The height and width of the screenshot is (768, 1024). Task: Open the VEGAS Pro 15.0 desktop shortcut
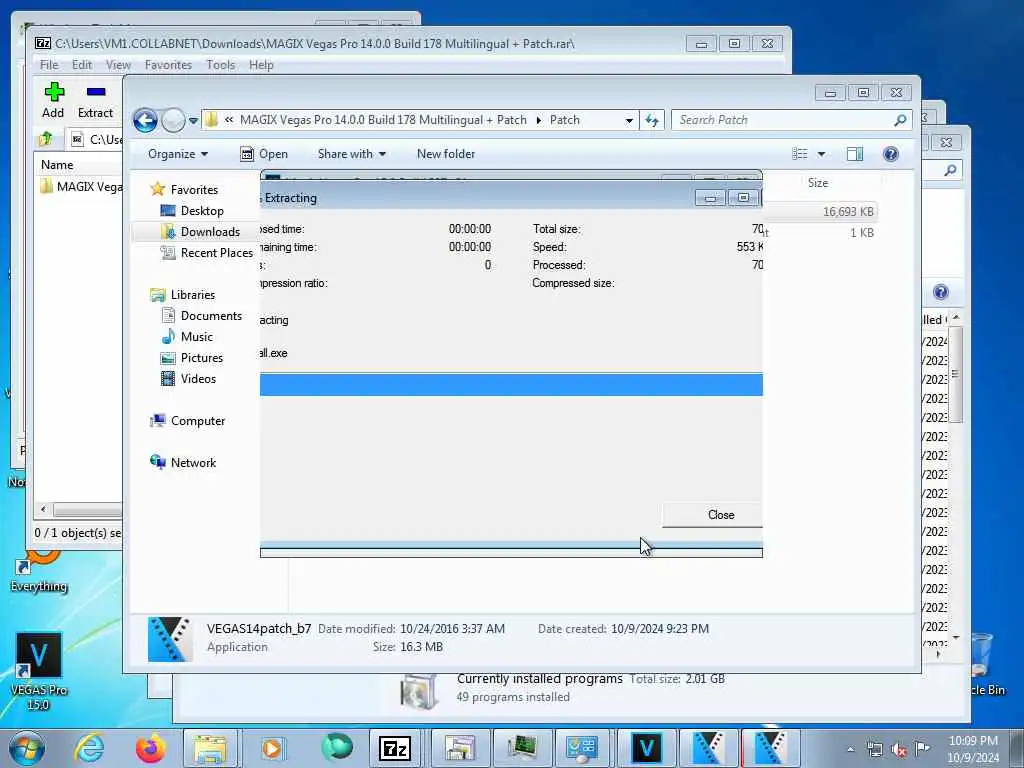click(x=39, y=671)
